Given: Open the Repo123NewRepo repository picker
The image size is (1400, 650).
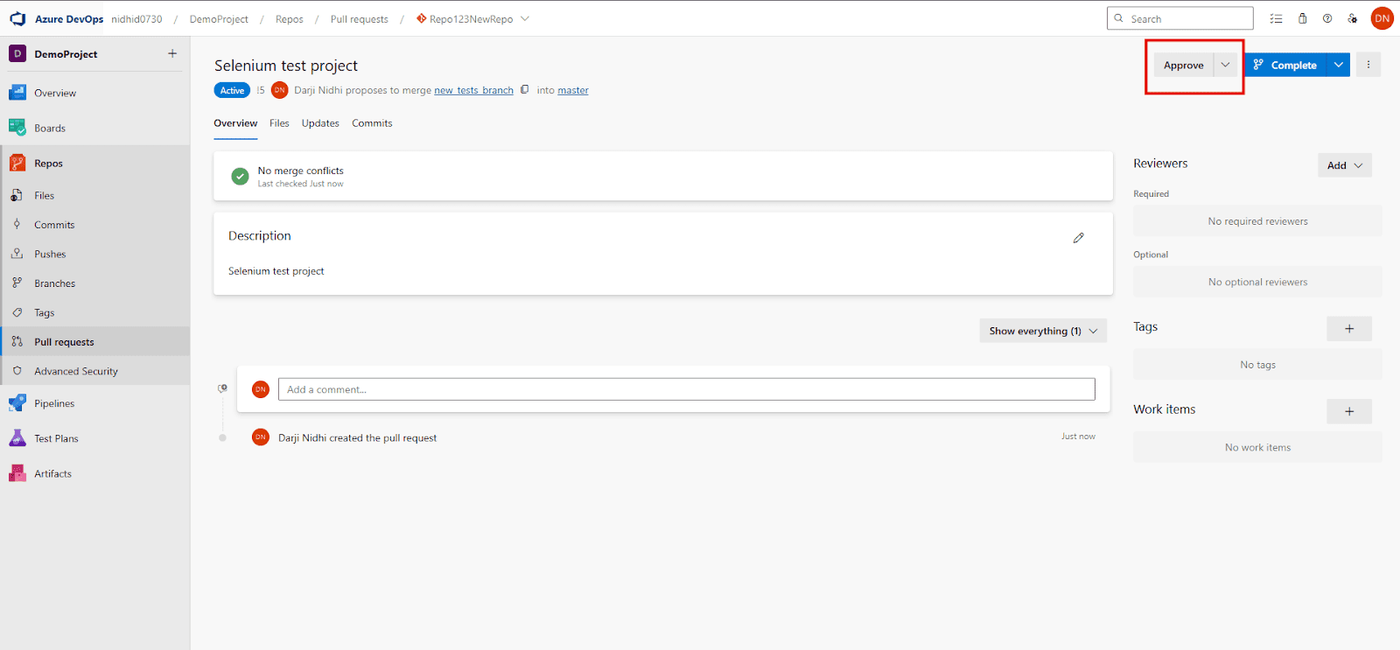Looking at the screenshot, I should coord(473,19).
